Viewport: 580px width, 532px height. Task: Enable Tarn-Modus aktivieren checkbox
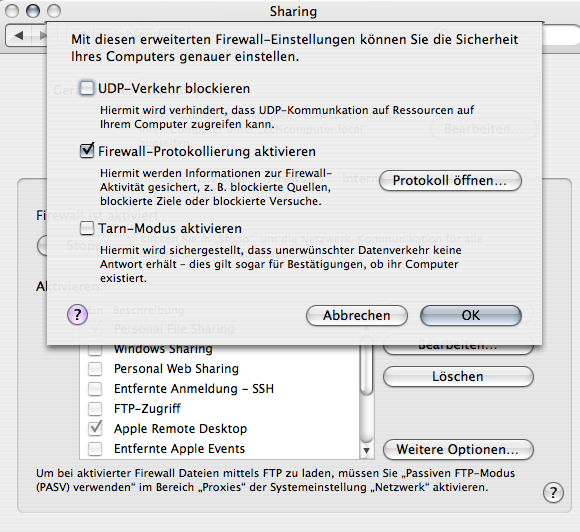pos(87,228)
